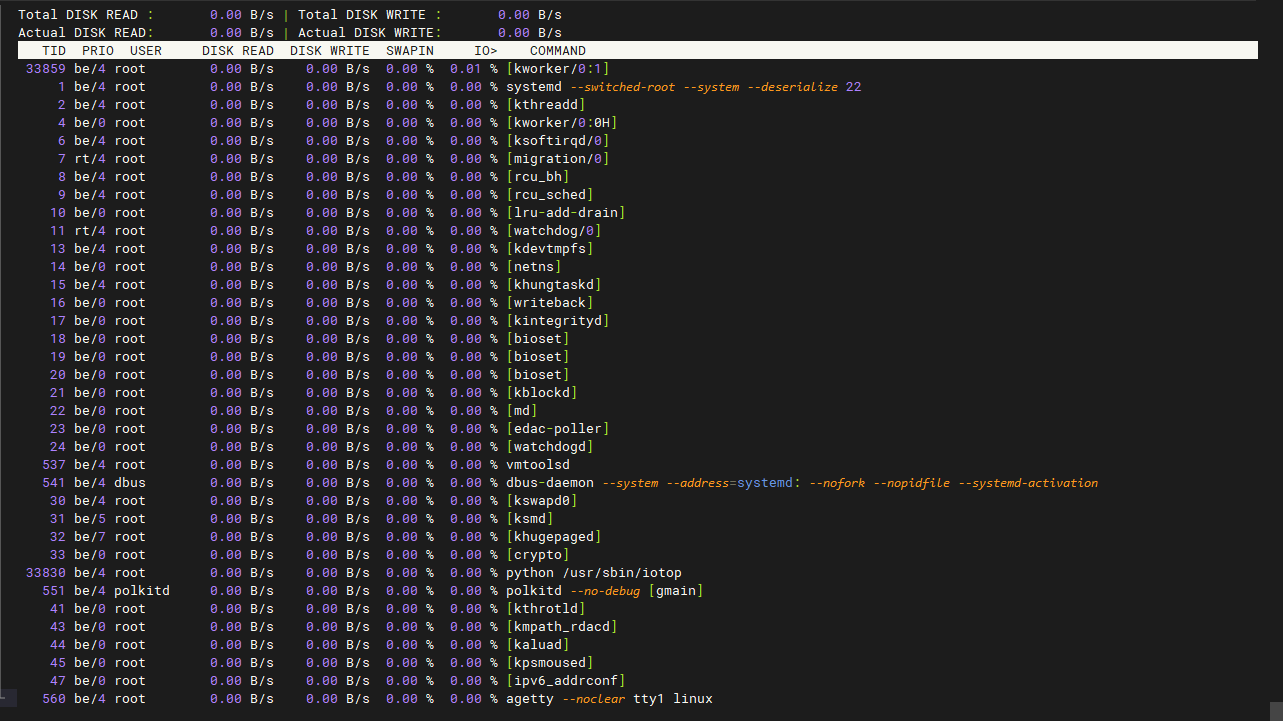Click the [bioset] command for TID 20
Screen dimensions: 1283x721
[x=538, y=375]
